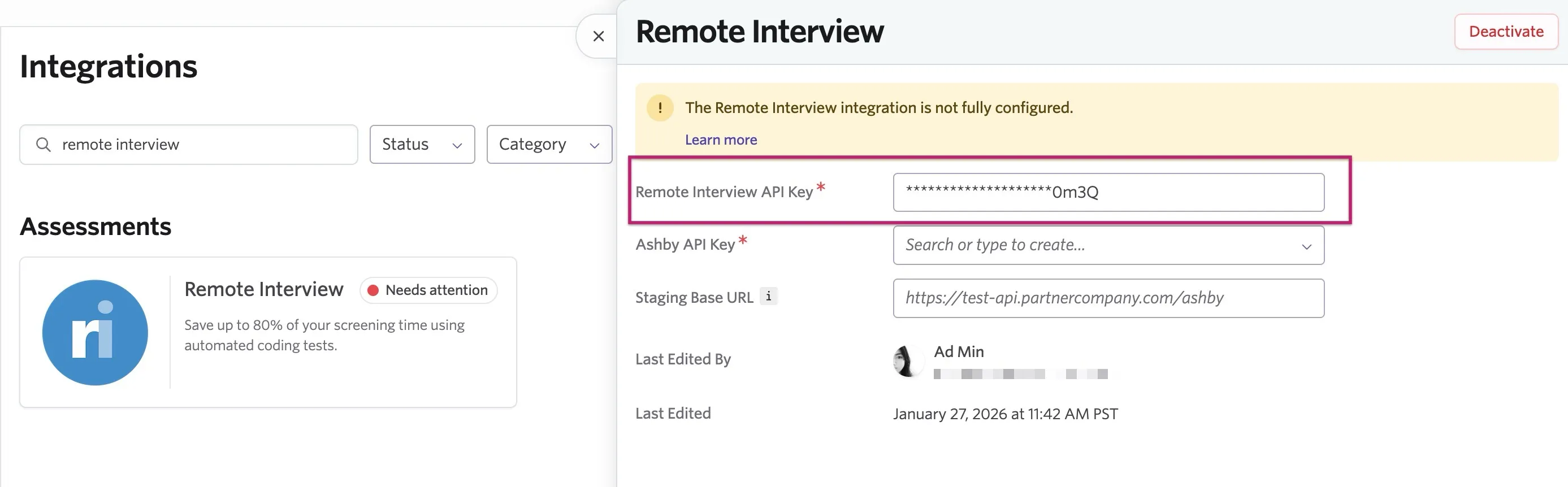1568x487 pixels.
Task: Click the 'Staging Base URL' label
Action: coord(695,297)
